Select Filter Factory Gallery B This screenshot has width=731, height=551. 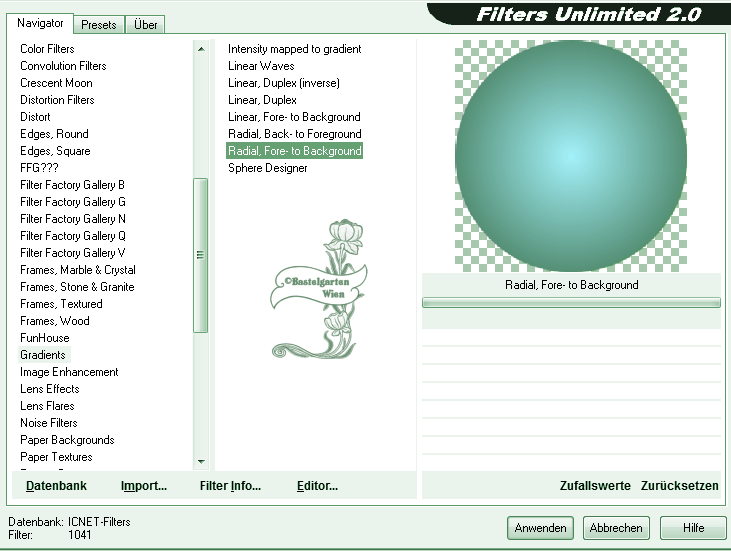pyautogui.click(x=72, y=185)
